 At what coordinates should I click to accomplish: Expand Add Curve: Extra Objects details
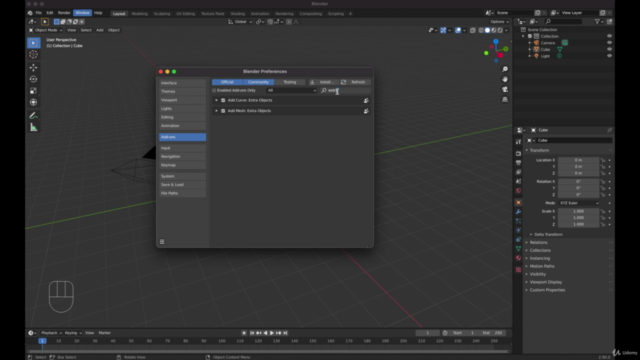(216, 100)
